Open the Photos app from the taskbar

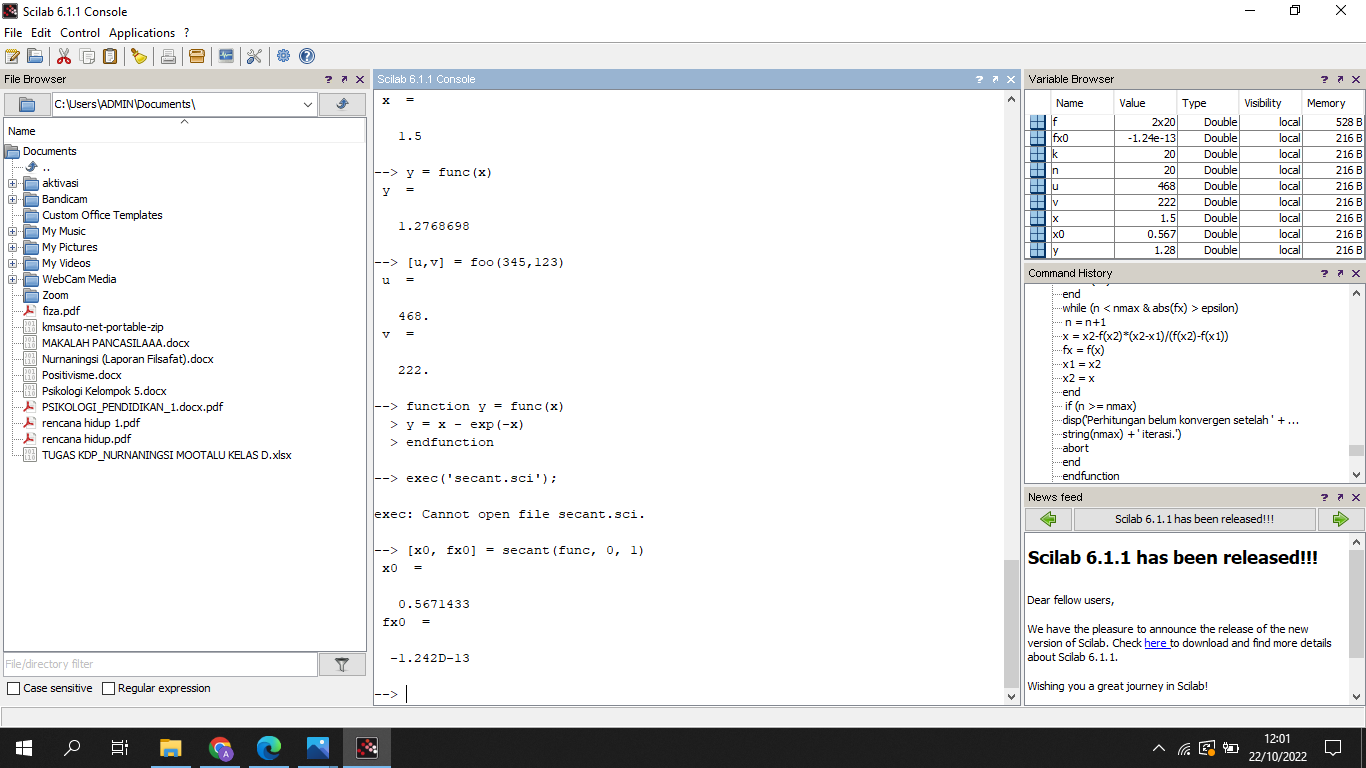(318, 748)
